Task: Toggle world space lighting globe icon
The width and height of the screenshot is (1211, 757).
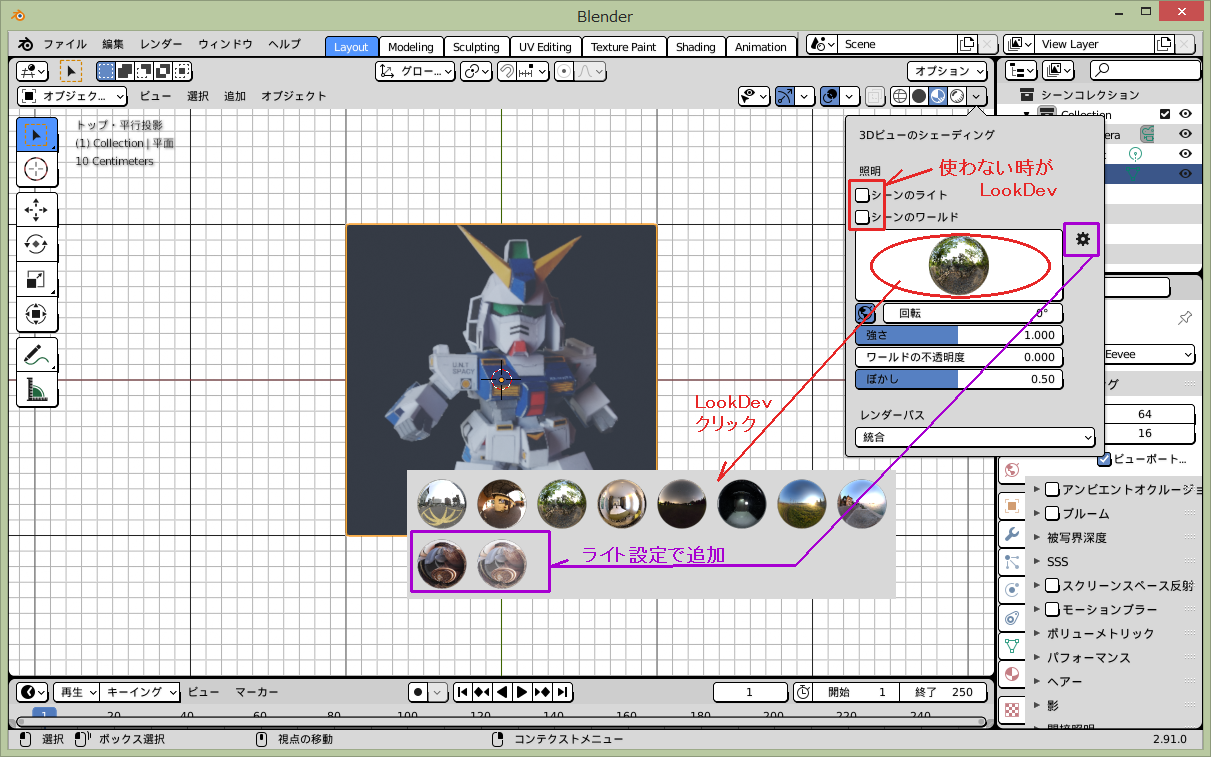Action: [866, 313]
